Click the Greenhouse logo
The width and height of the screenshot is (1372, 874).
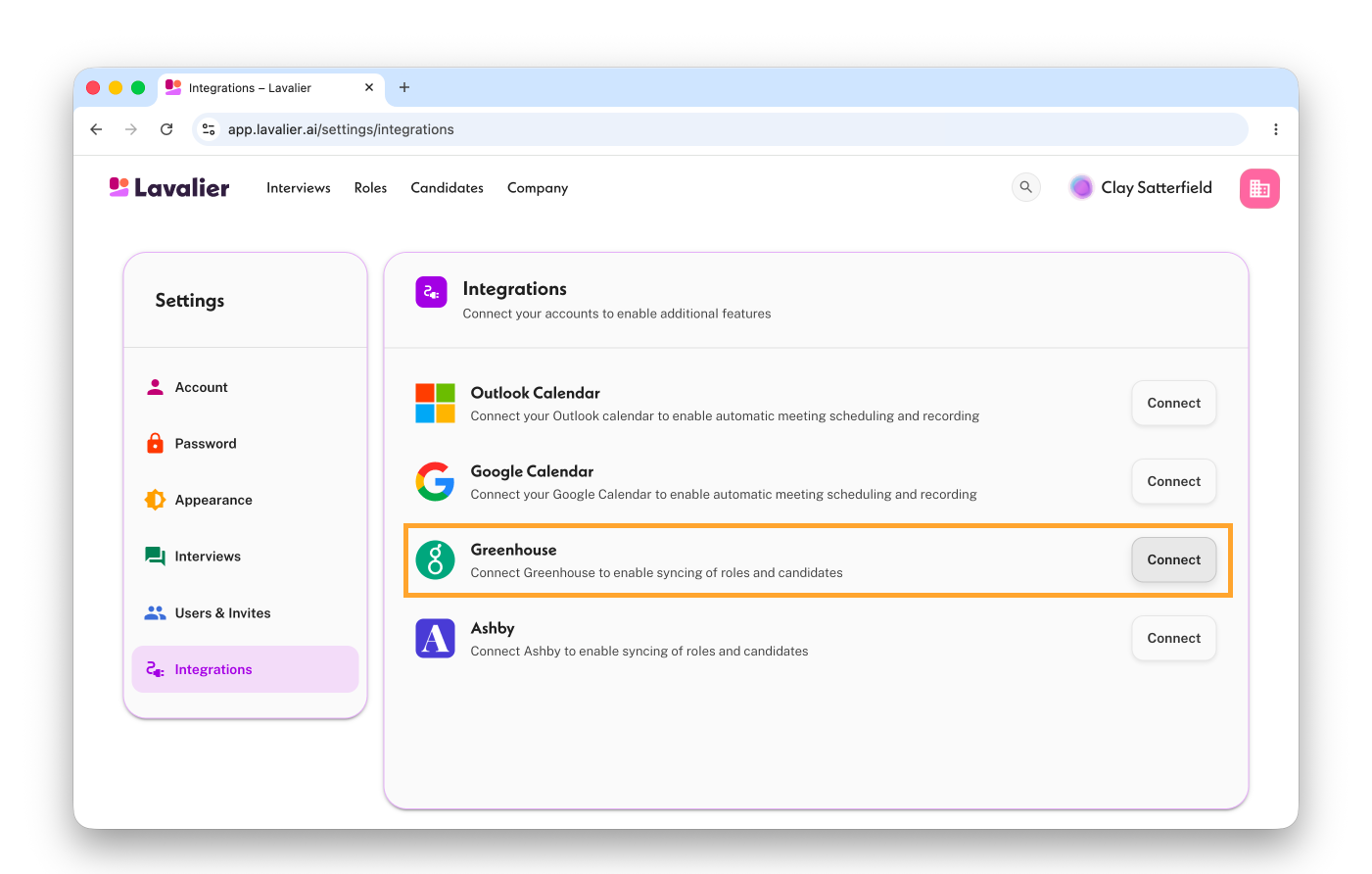click(435, 559)
